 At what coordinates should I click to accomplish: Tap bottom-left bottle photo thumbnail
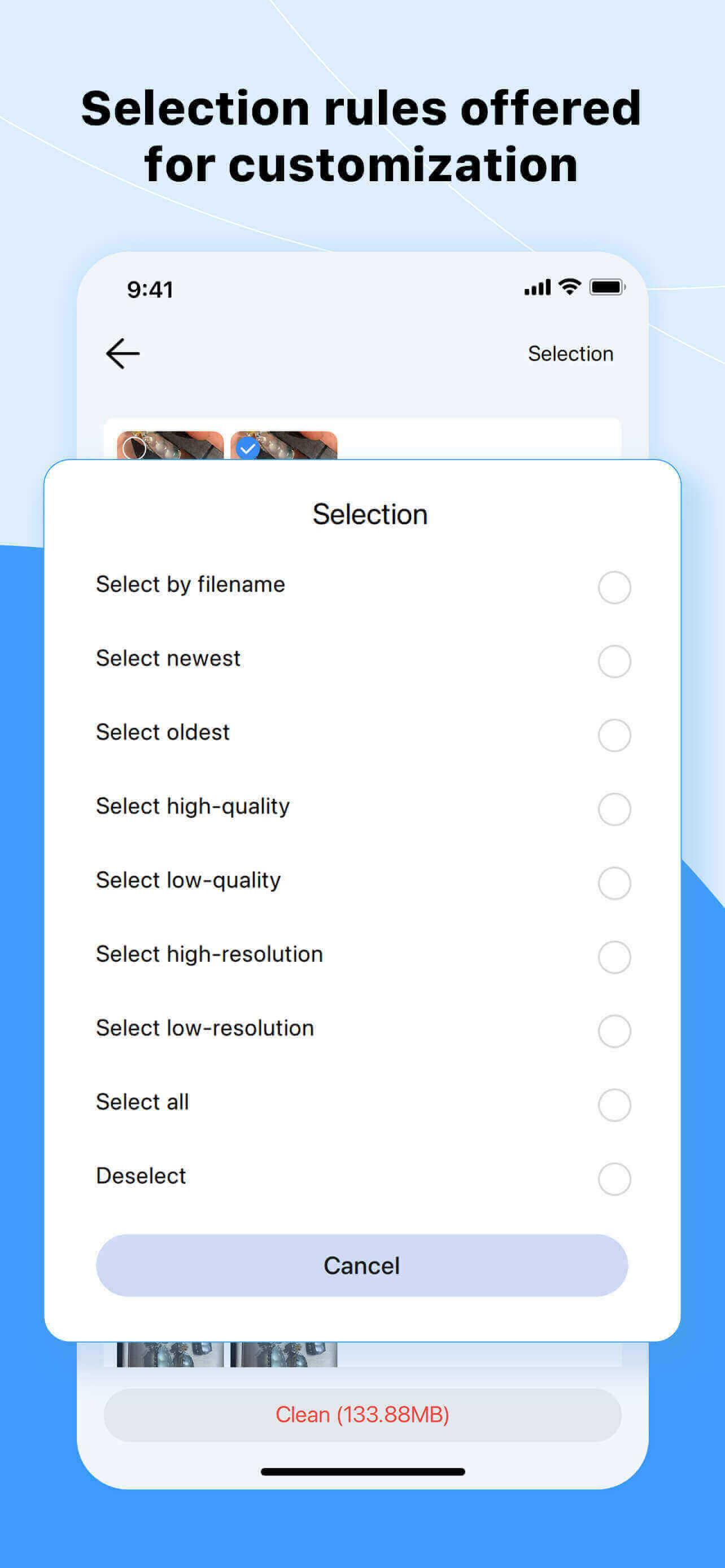point(170,1354)
